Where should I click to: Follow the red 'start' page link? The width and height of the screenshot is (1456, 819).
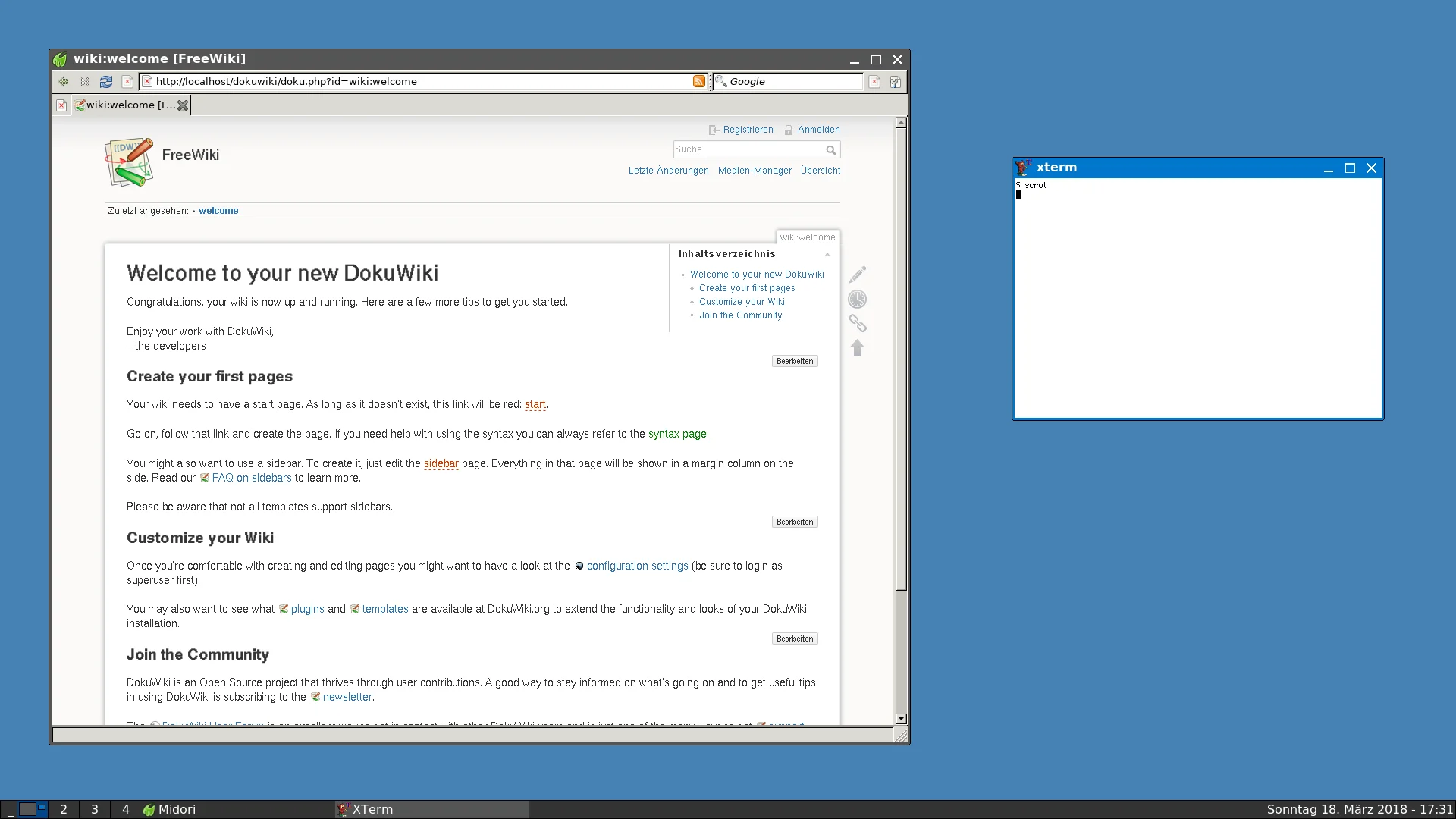tap(535, 404)
